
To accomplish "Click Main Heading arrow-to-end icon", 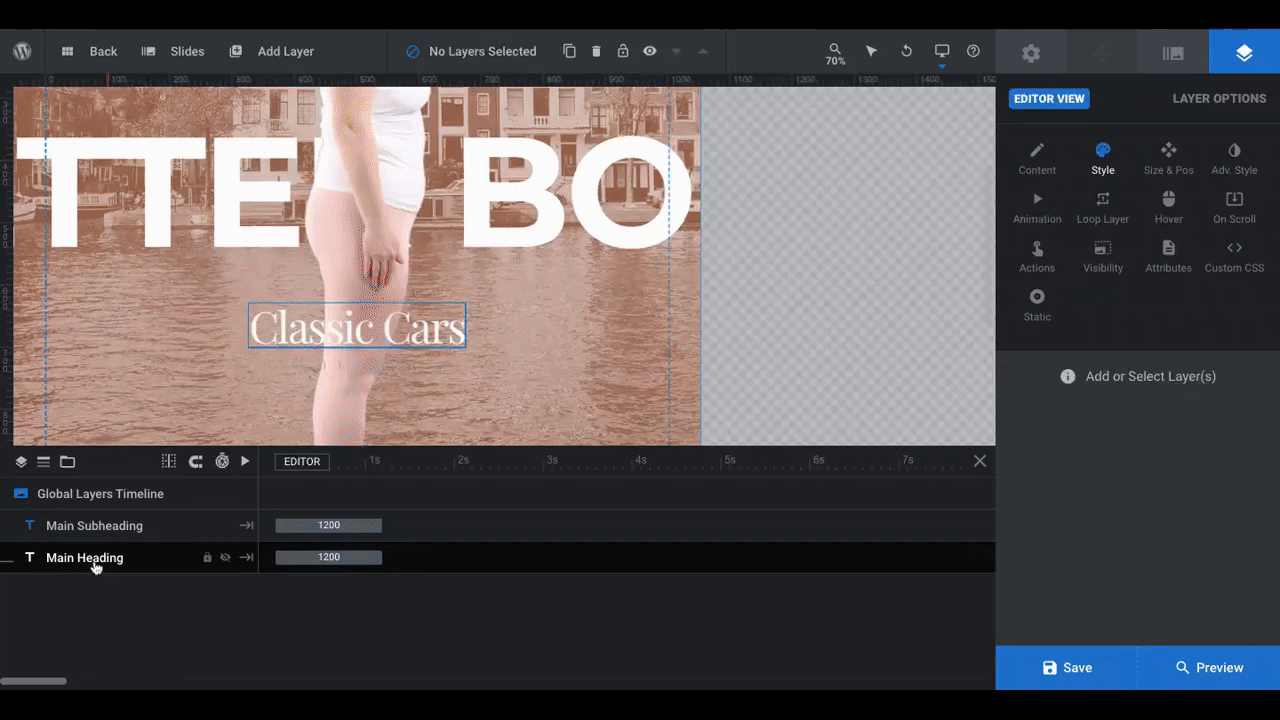I will [x=246, y=557].
